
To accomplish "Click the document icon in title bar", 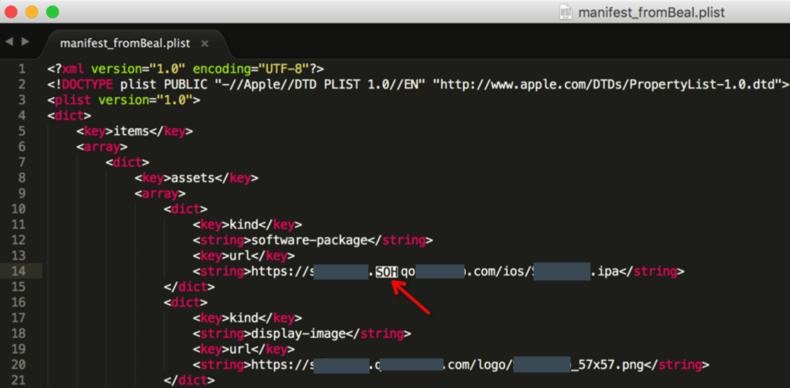I will point(566,12).
